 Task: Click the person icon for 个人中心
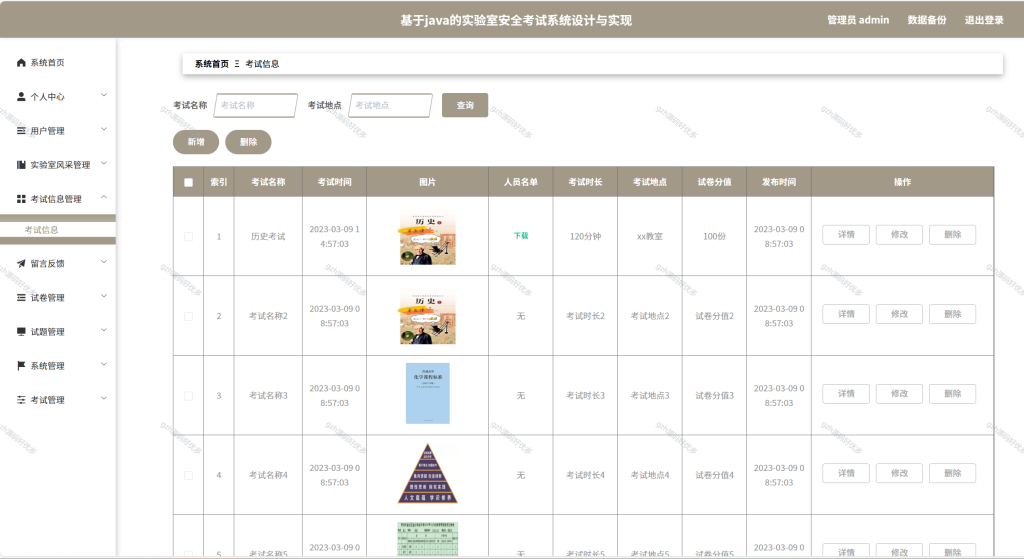[21, 97]
